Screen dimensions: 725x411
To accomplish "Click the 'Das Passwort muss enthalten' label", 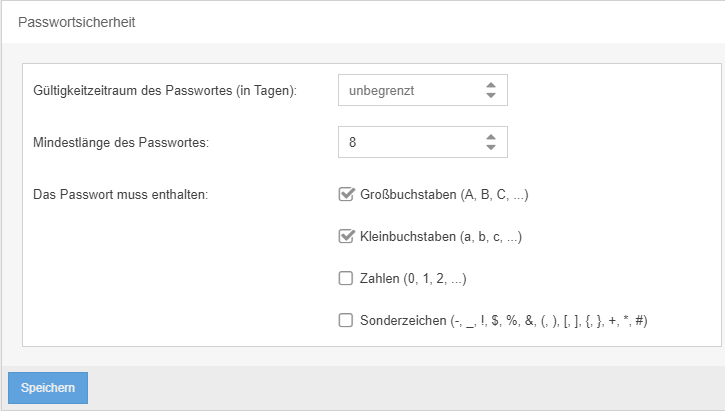I will 120,194.
